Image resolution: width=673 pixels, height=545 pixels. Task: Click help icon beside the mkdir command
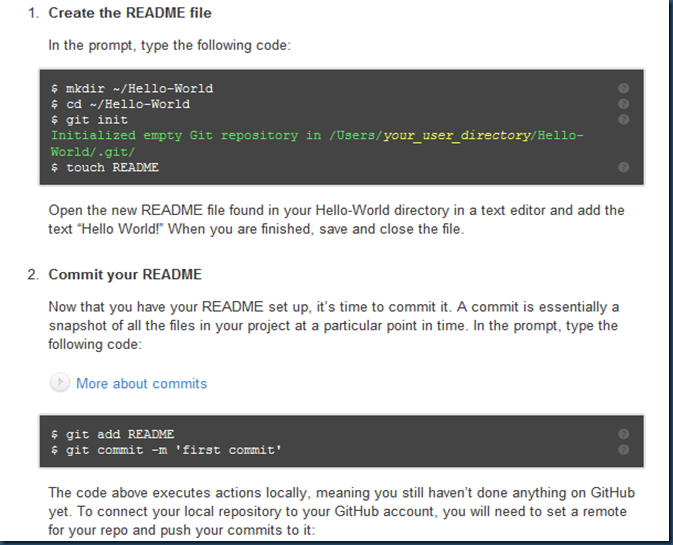pos(624,88)
